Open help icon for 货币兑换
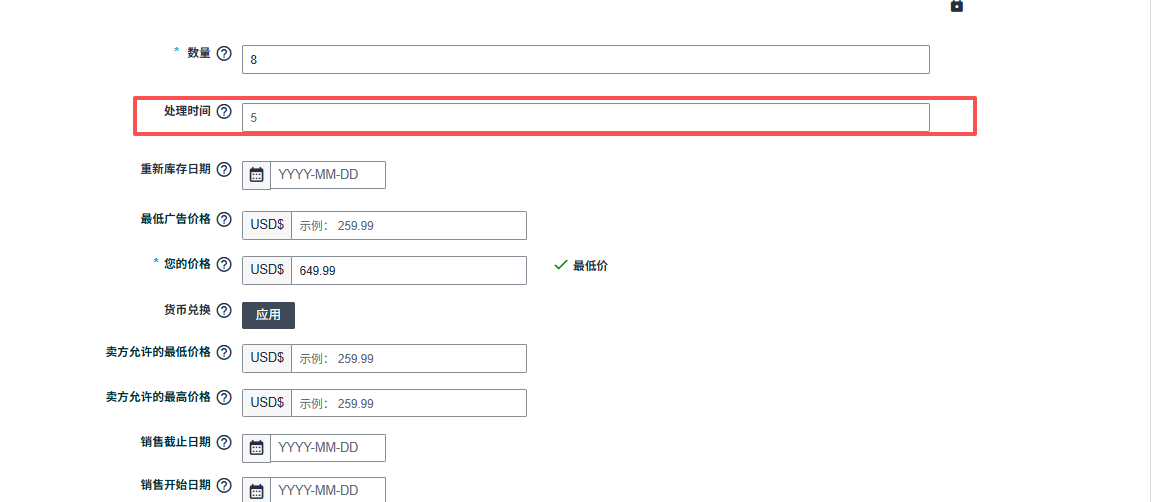The height and width of the screenshot is (502, 1151). point(224,310)
